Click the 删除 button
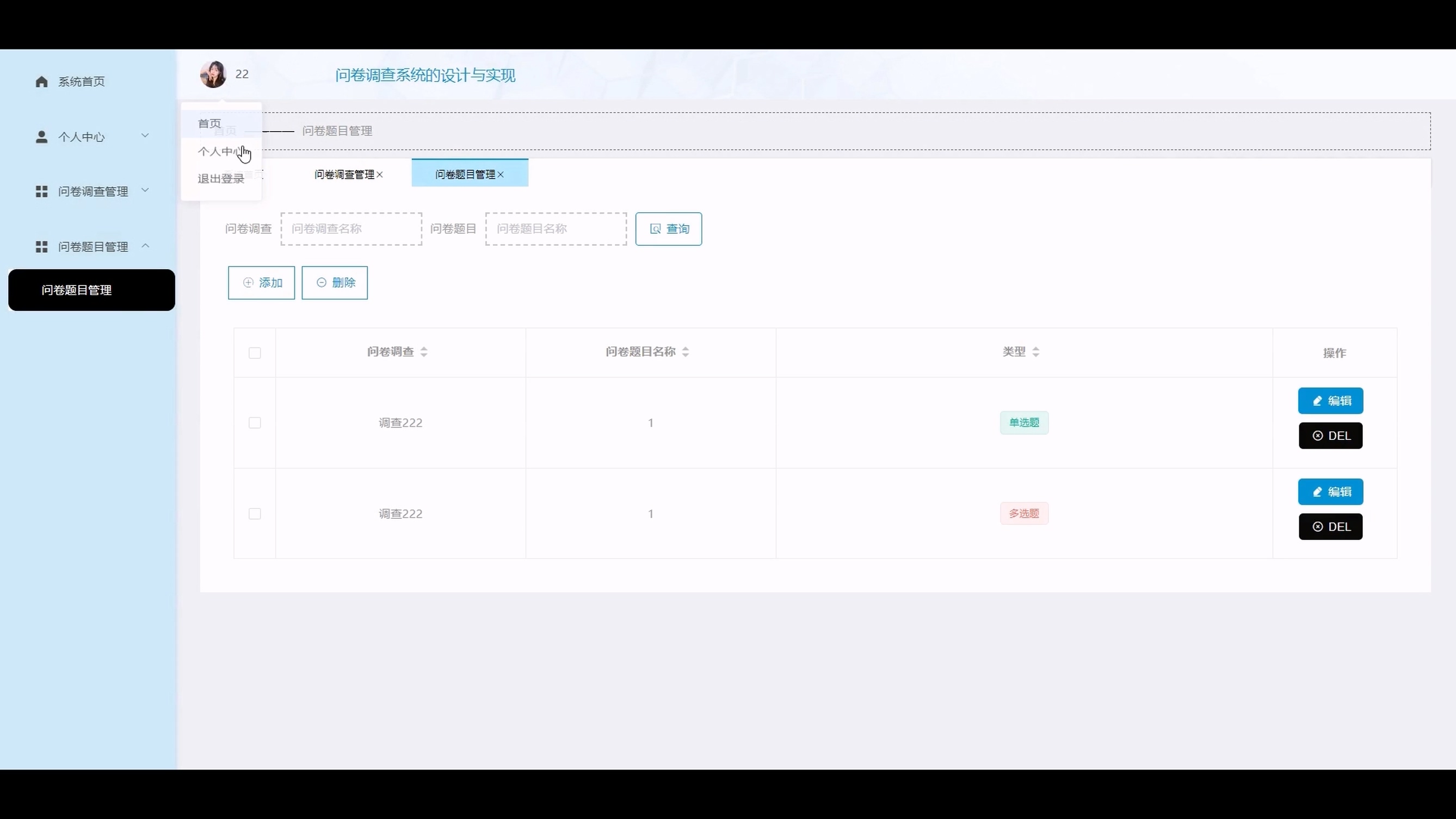The height and width of the screenshot is (819, 1456). coord(335,283)
